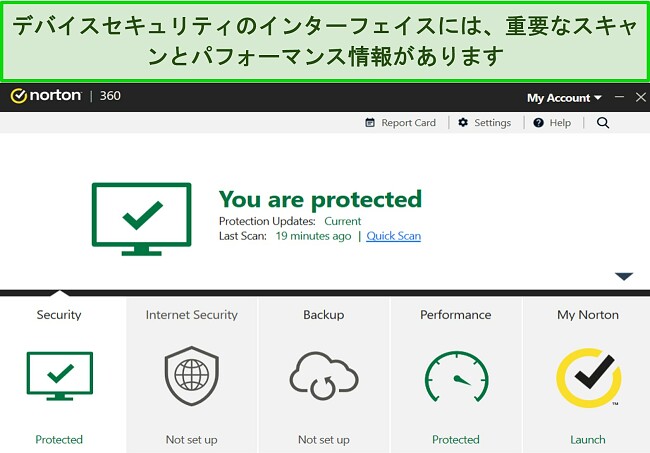Click the Backup cloud refresh icon
The image size is (650, 453).
(x=324, y=375)
